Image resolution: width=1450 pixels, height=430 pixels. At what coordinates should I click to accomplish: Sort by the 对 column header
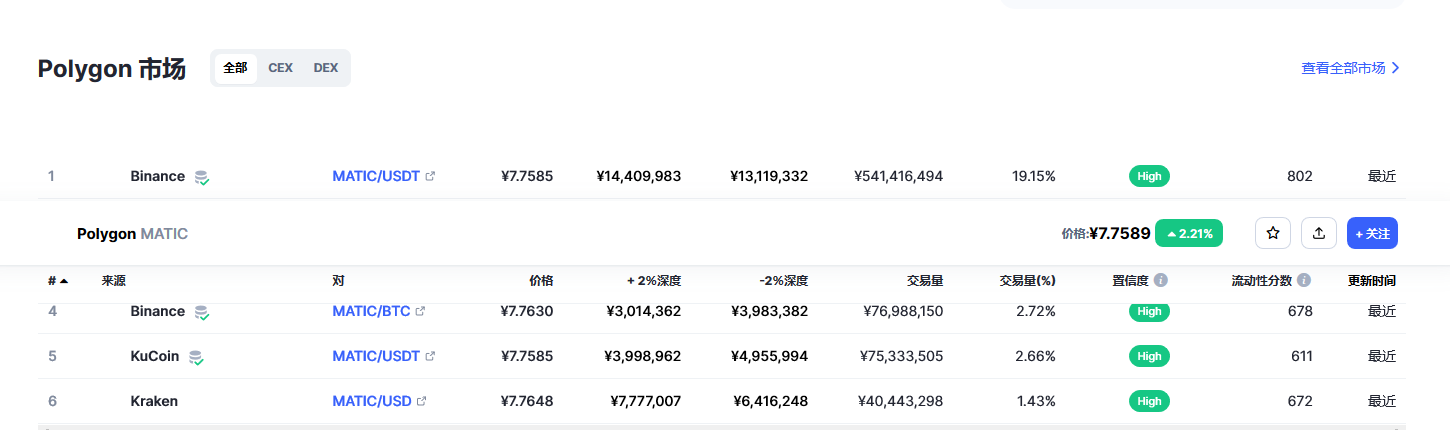click(338, 281)
